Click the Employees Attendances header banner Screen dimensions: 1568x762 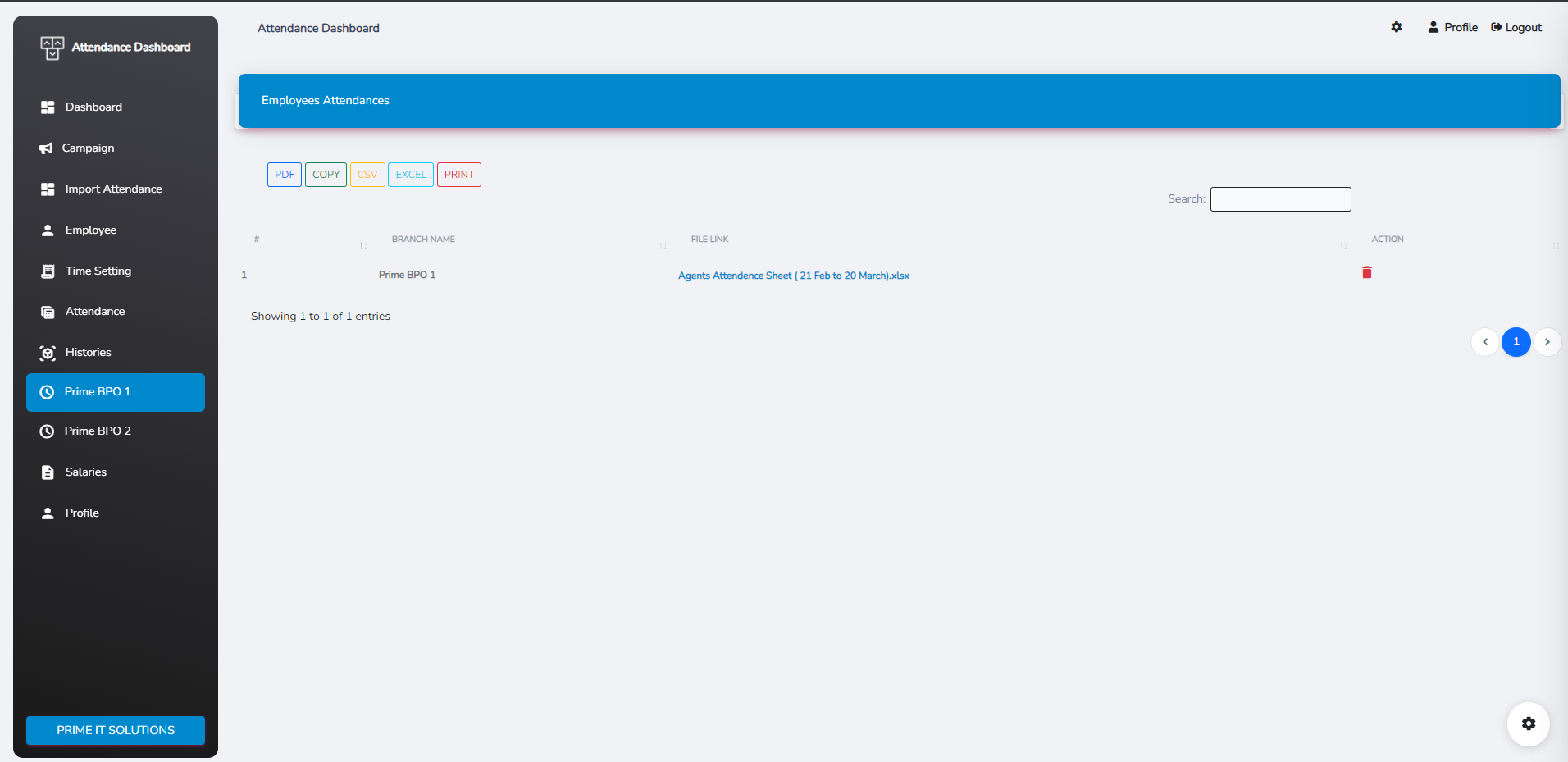coord(900,101)
